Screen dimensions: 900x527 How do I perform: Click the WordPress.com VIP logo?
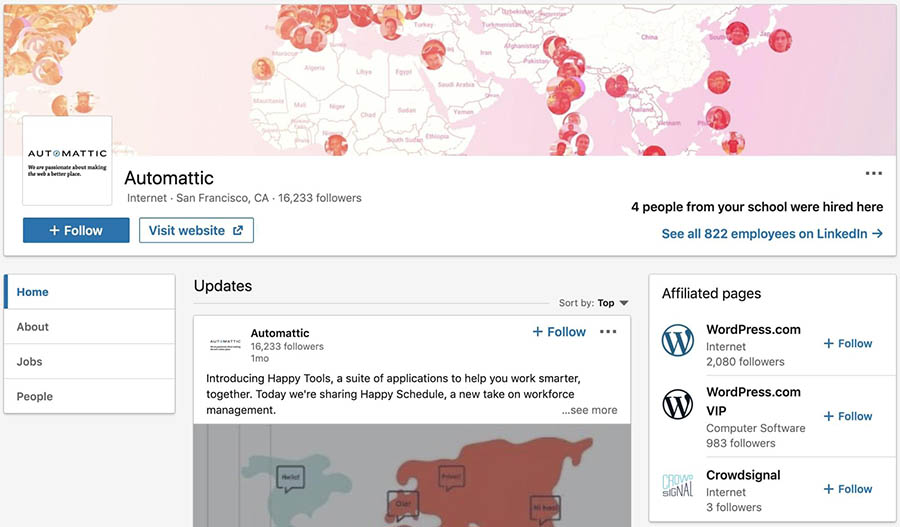click(677, 404)
